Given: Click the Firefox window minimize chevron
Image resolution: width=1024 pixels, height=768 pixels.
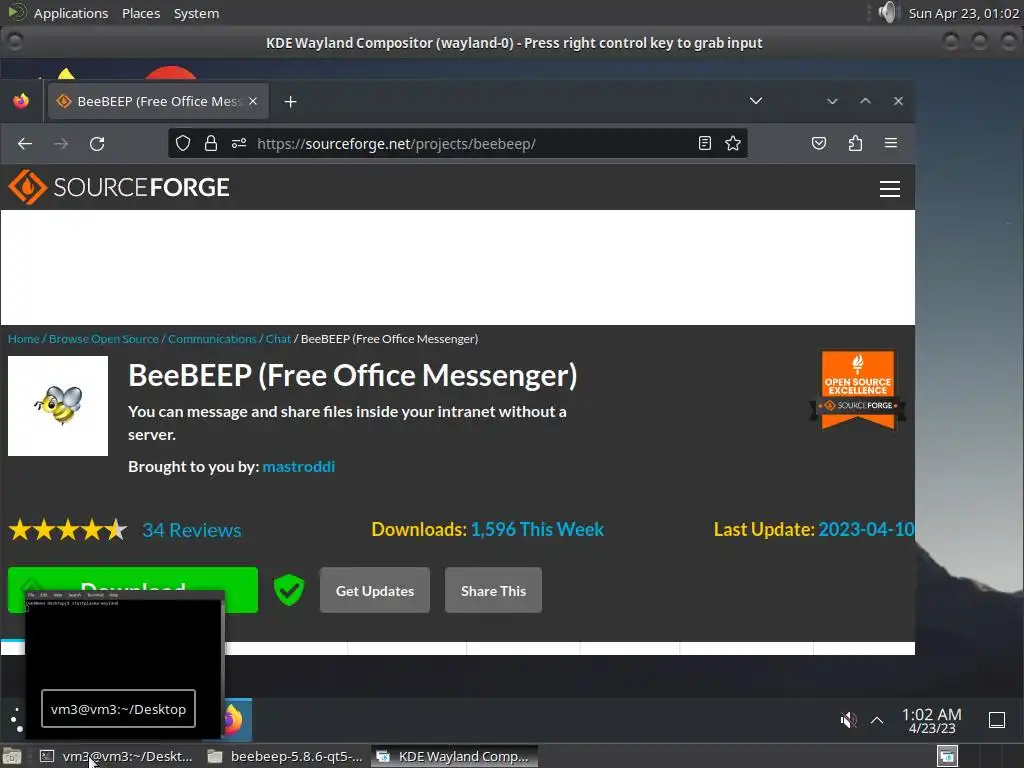Looking at the screenshot, I should pos(832,101).
